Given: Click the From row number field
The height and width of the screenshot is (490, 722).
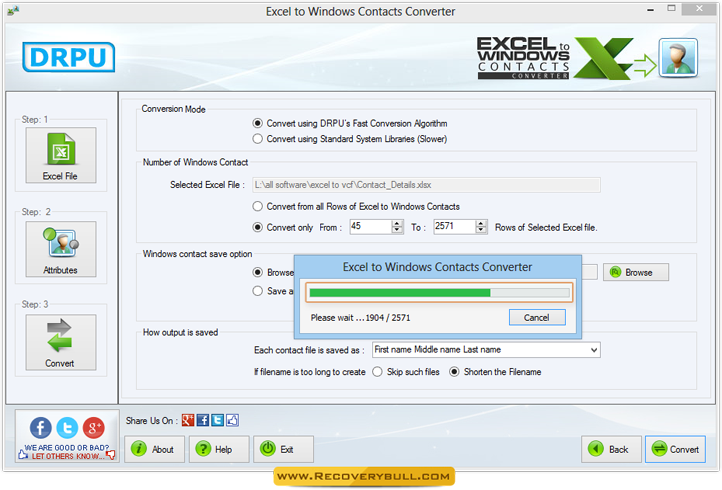Looking at the screenshot, I should point(371,227).
